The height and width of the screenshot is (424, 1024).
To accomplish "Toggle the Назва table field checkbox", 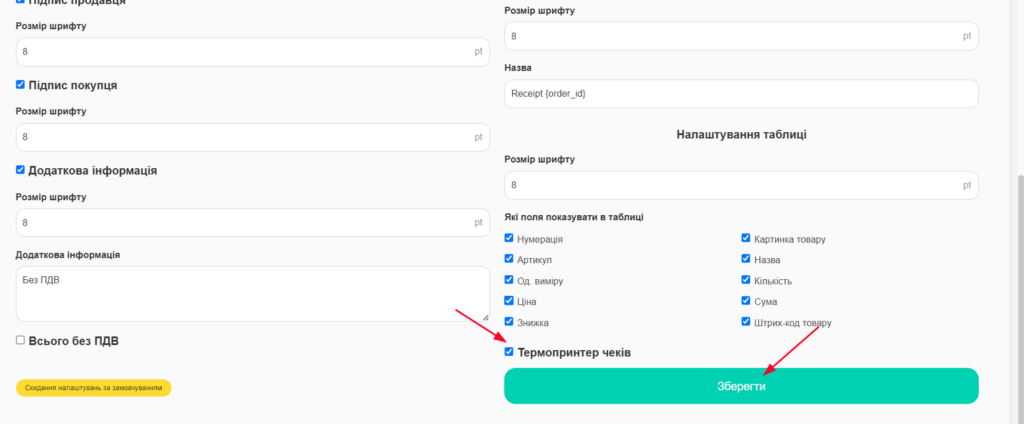I will click(x=746, y=259).
